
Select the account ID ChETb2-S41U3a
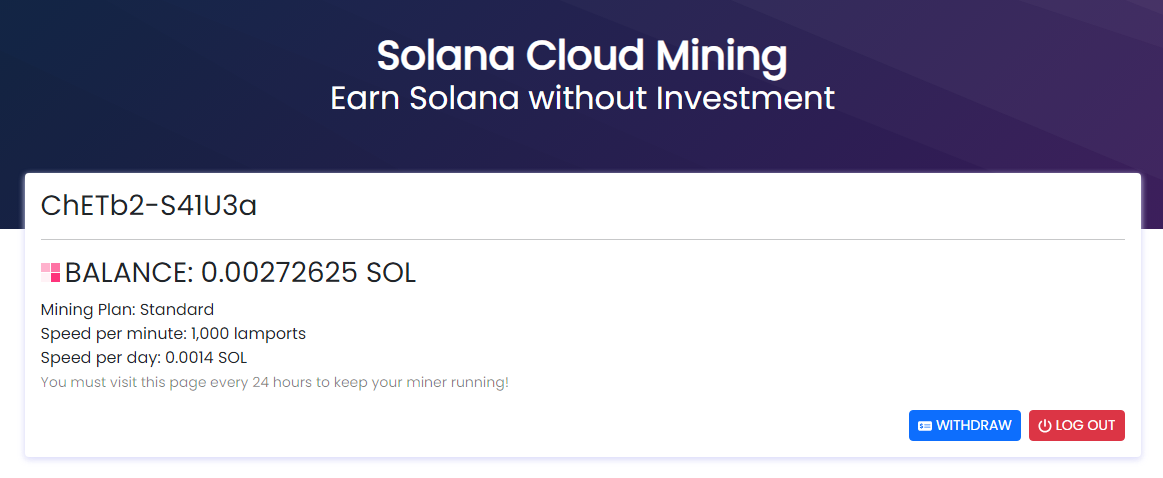[x=148, y=206]
